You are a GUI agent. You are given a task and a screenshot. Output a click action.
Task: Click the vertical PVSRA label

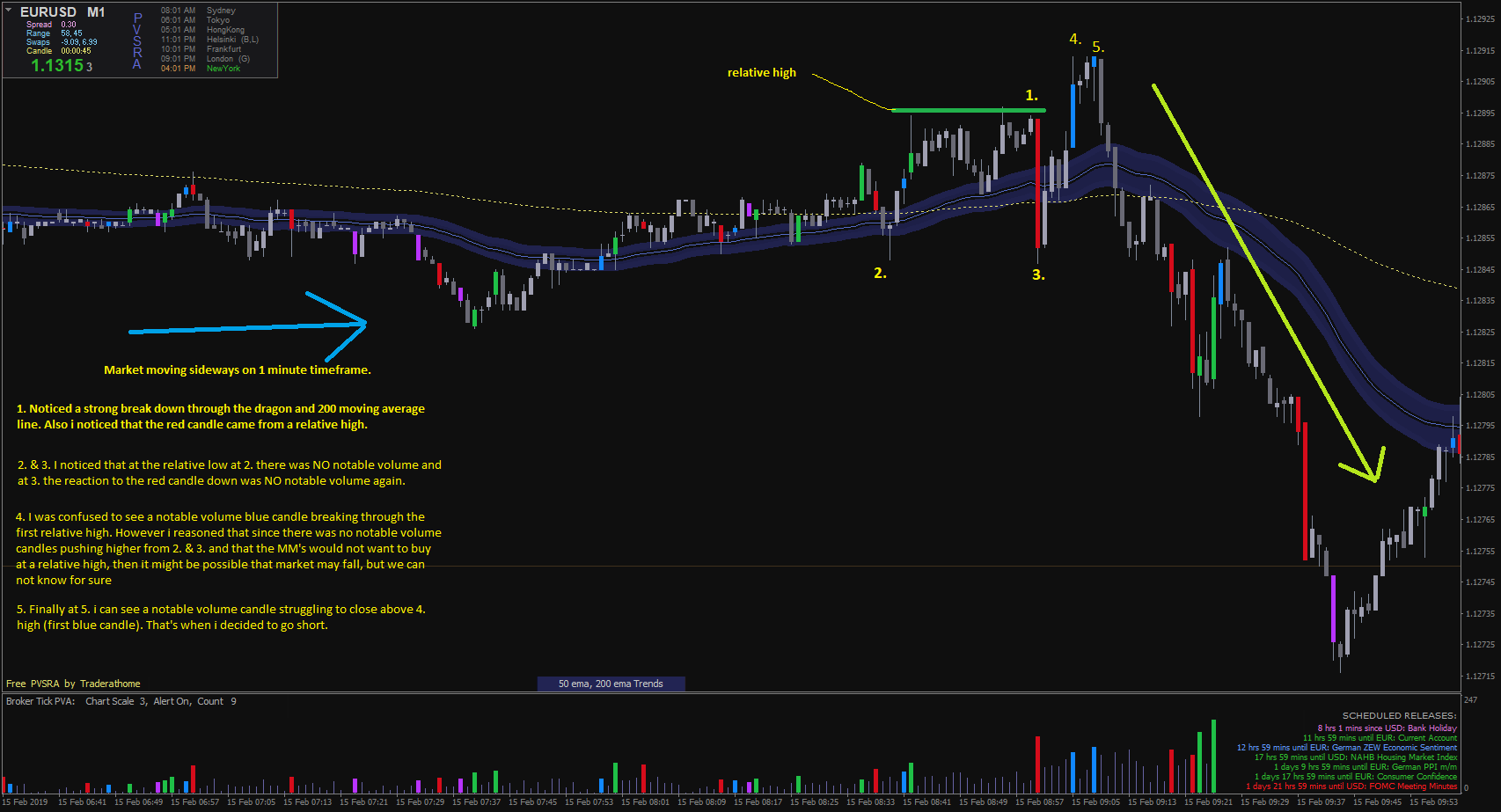pyautogui.click(x=137, y=40)
